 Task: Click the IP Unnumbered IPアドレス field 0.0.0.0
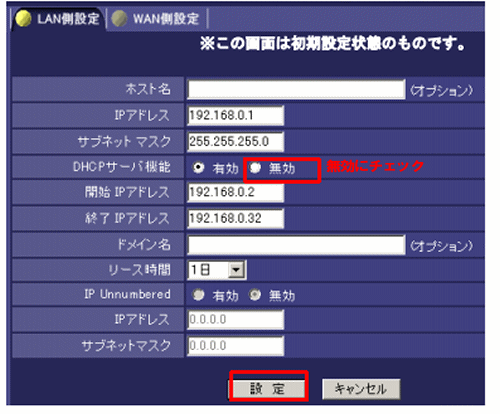(236, 319)
